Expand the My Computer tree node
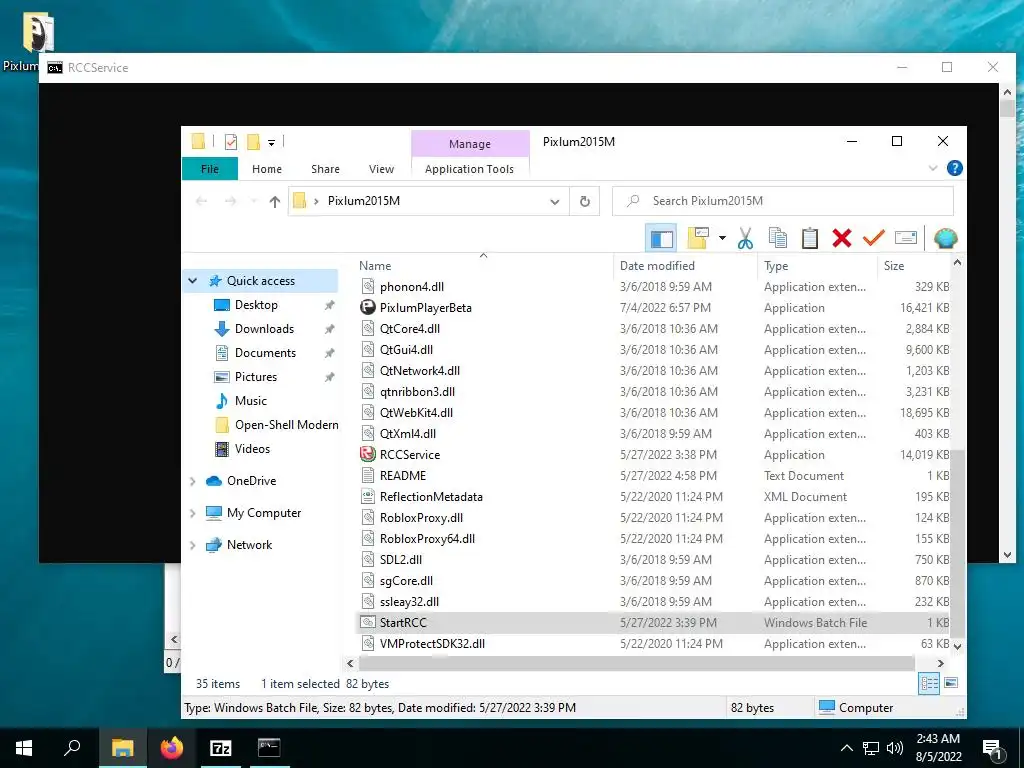 pos(193,513)
